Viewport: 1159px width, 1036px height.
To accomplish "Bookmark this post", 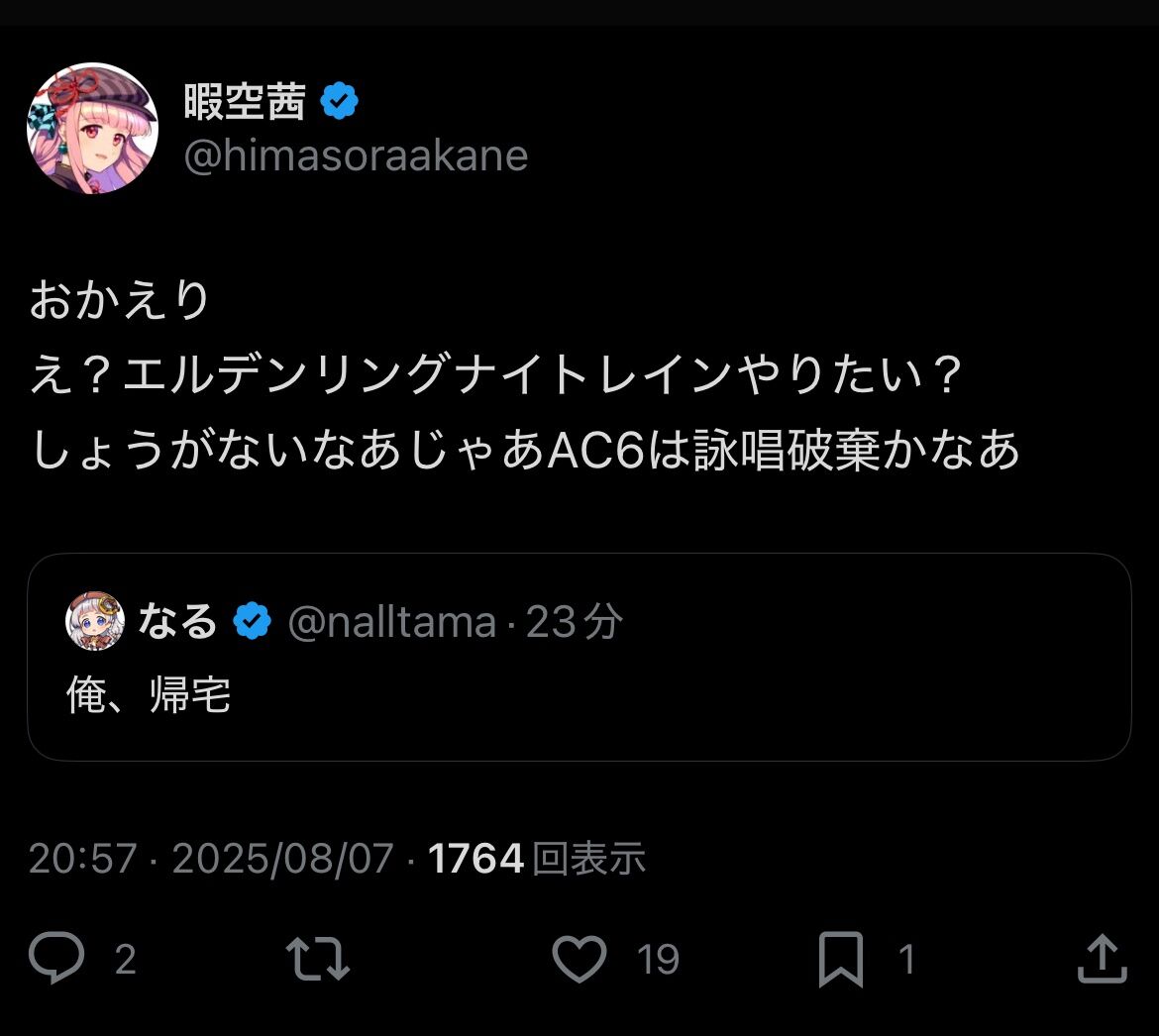I will point(840,959).
